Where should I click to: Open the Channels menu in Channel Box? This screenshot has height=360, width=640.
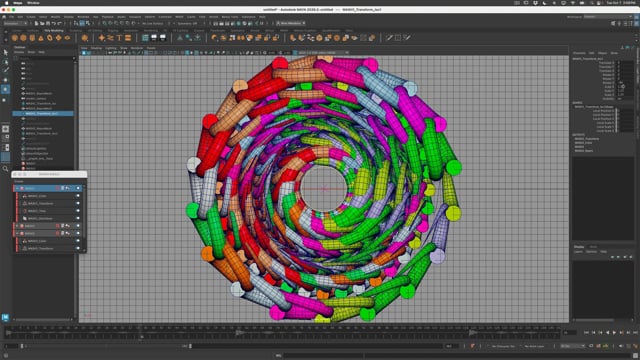(x=579, y=53)
